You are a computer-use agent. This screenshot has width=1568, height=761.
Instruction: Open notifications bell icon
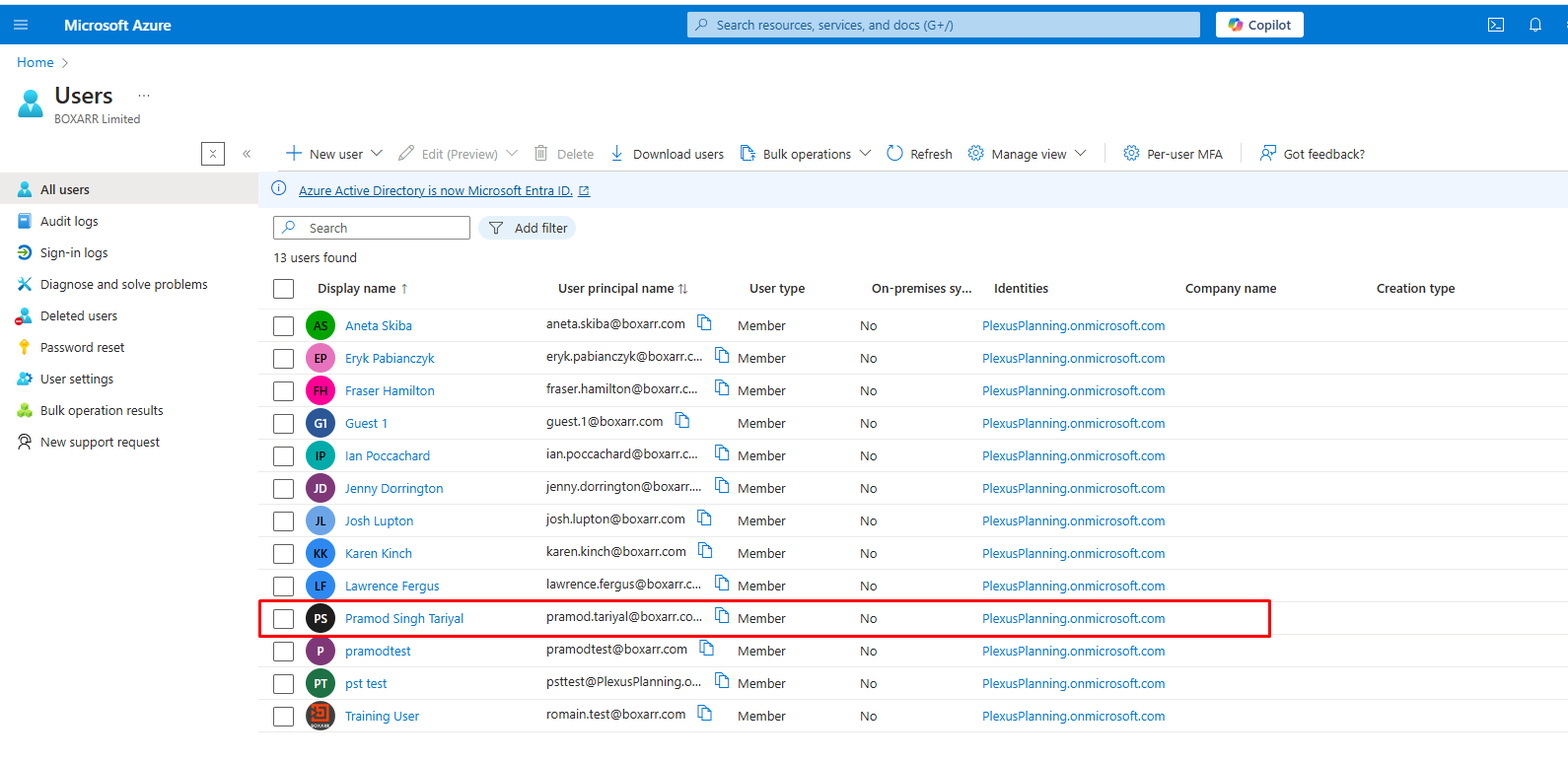[1535, 25]
